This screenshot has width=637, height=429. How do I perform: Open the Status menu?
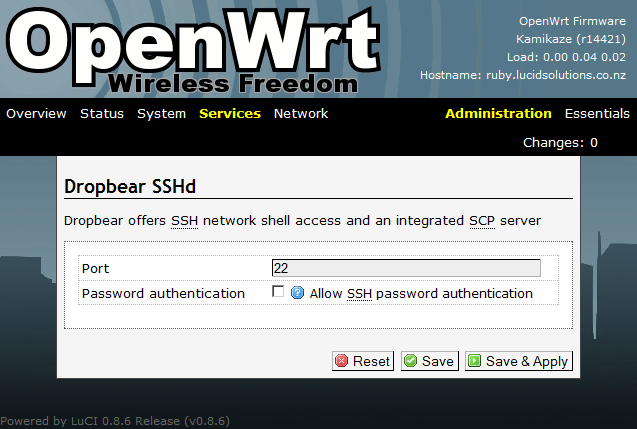tap(102, 114)
